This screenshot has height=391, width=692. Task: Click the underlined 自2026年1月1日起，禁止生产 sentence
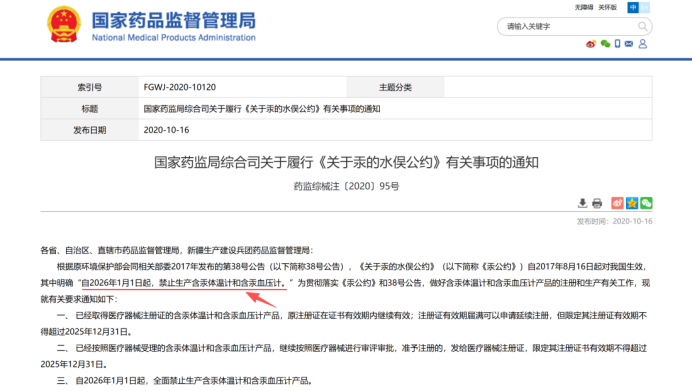click(x=184, y=283)
